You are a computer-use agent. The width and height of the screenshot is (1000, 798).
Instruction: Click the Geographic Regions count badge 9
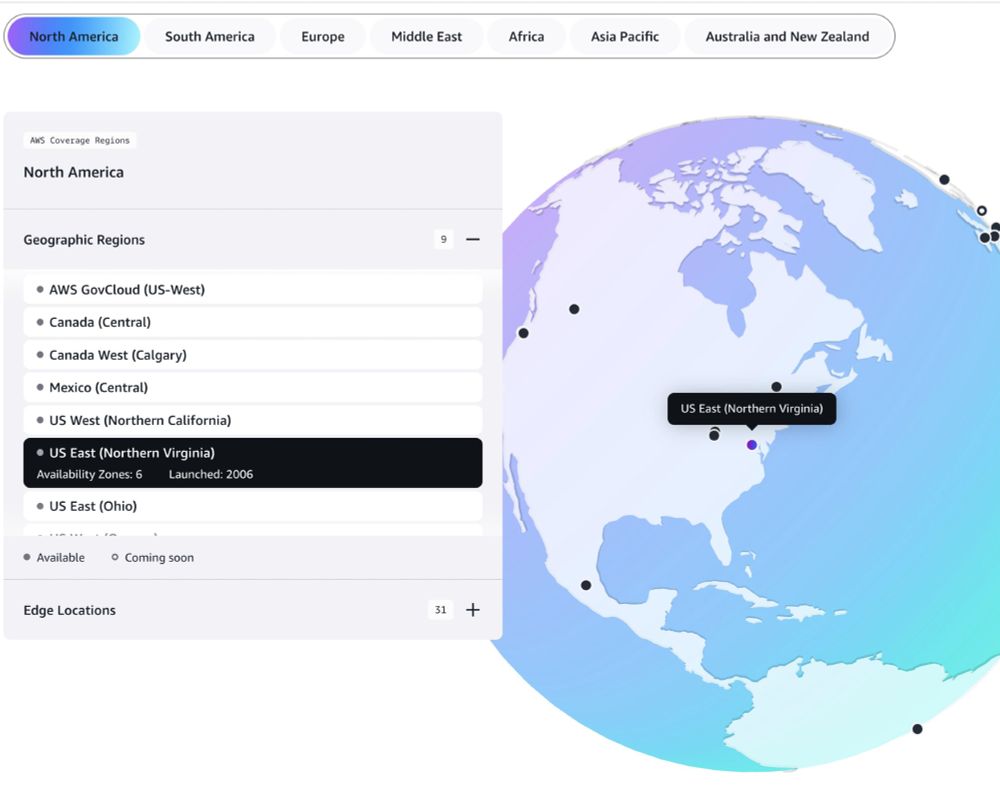(x=443, y=239)
